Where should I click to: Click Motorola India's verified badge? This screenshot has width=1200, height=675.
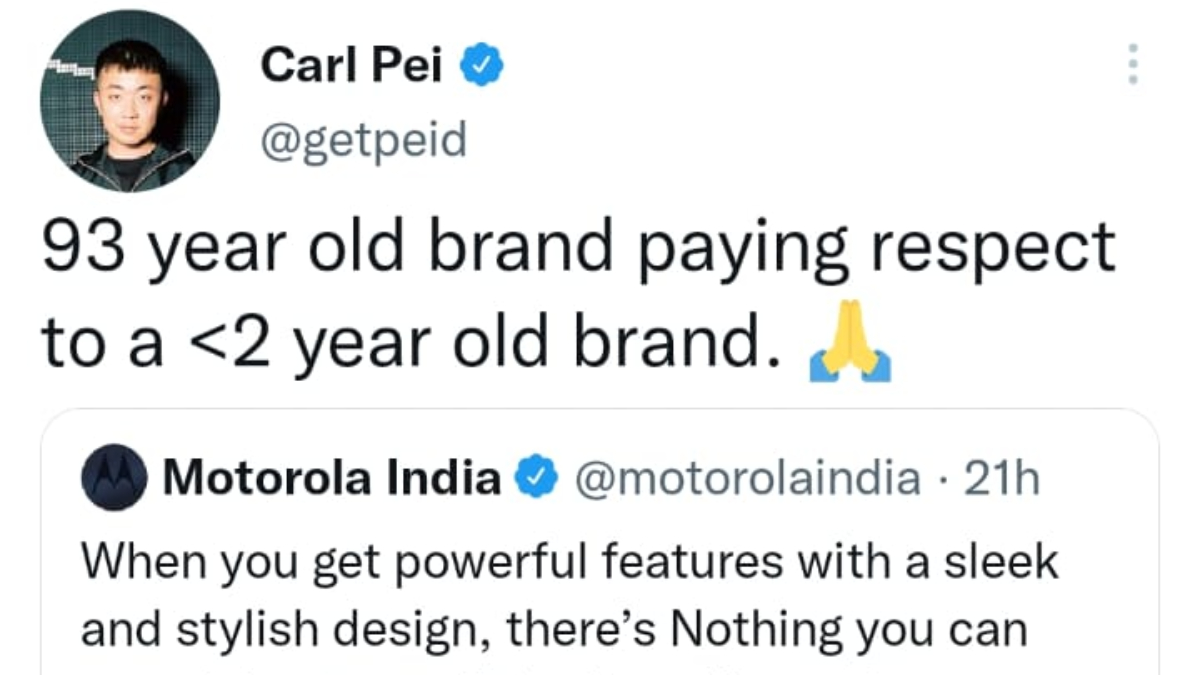point(538,477)
